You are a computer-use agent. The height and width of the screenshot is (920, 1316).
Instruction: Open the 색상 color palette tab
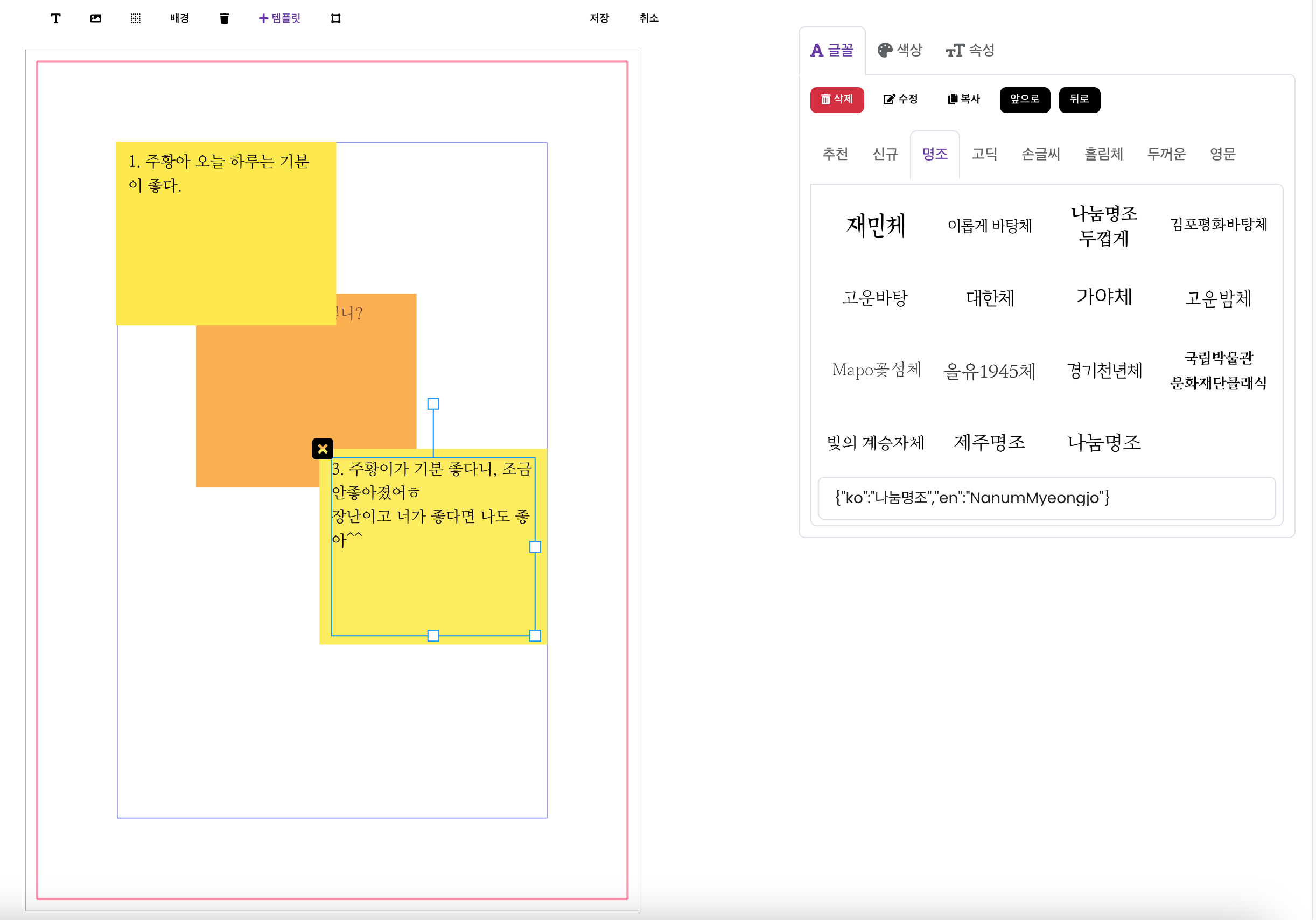[x=900, y=51]
